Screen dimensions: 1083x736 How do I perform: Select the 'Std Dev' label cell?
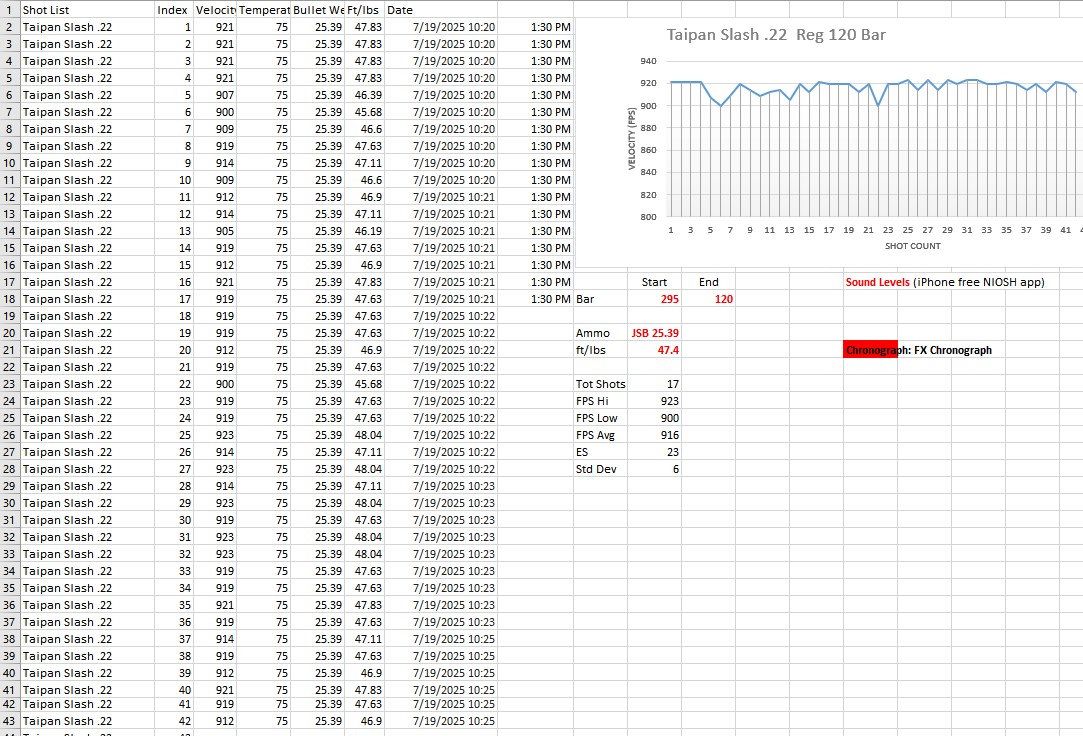pos(600,469)
